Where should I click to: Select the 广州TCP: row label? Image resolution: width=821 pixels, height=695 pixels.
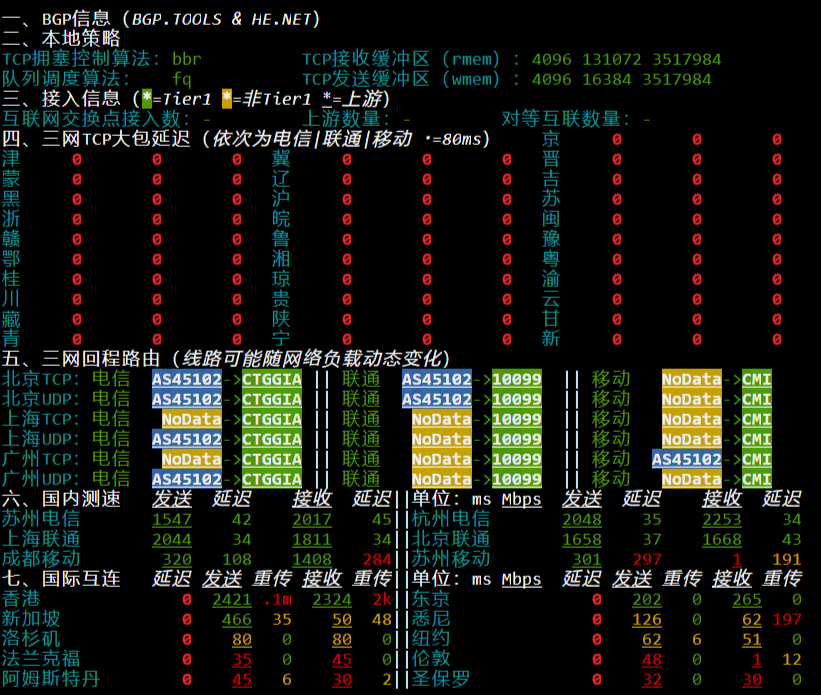click(41, 459)
